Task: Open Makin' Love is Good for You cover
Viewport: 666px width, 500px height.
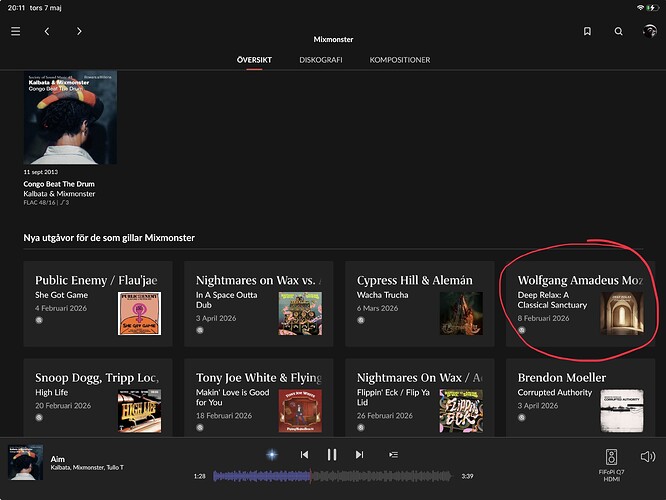Action: point(300,411)
